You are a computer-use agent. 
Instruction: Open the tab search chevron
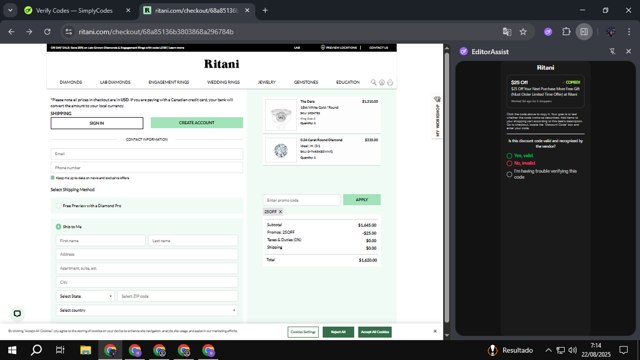[10, 11]
